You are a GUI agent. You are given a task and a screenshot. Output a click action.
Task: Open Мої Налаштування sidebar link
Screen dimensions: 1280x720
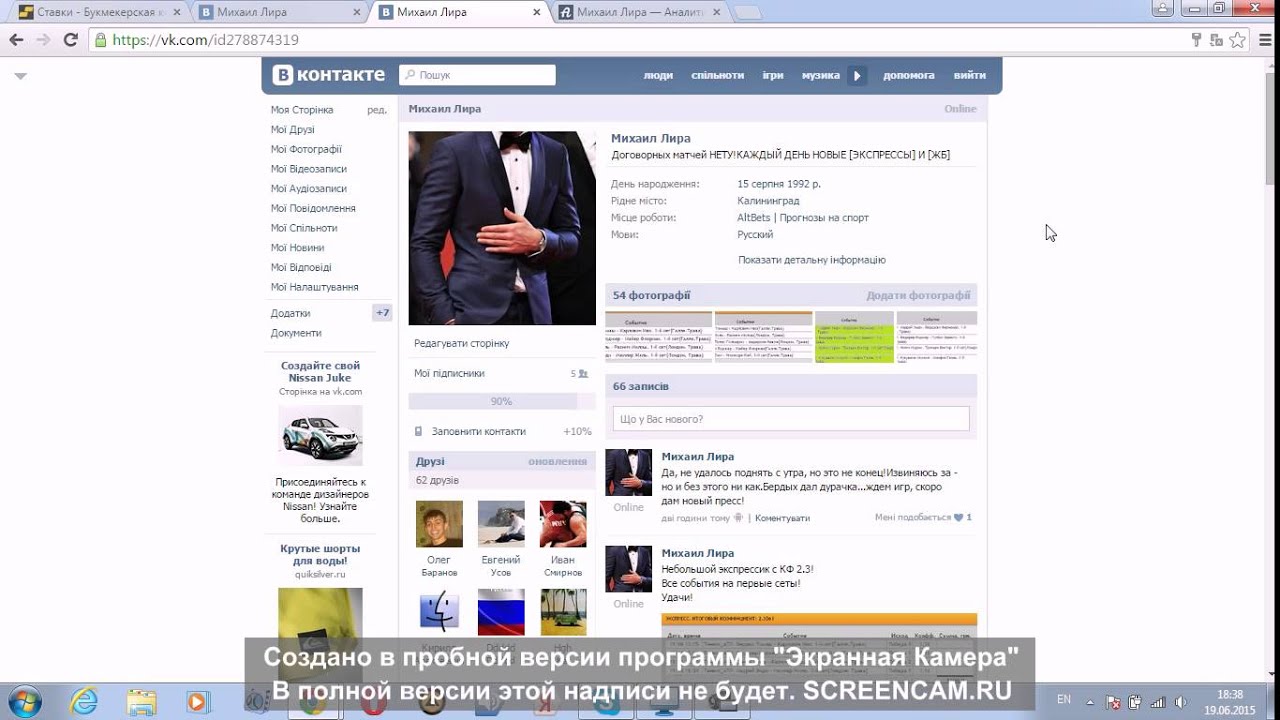[315, 287]
